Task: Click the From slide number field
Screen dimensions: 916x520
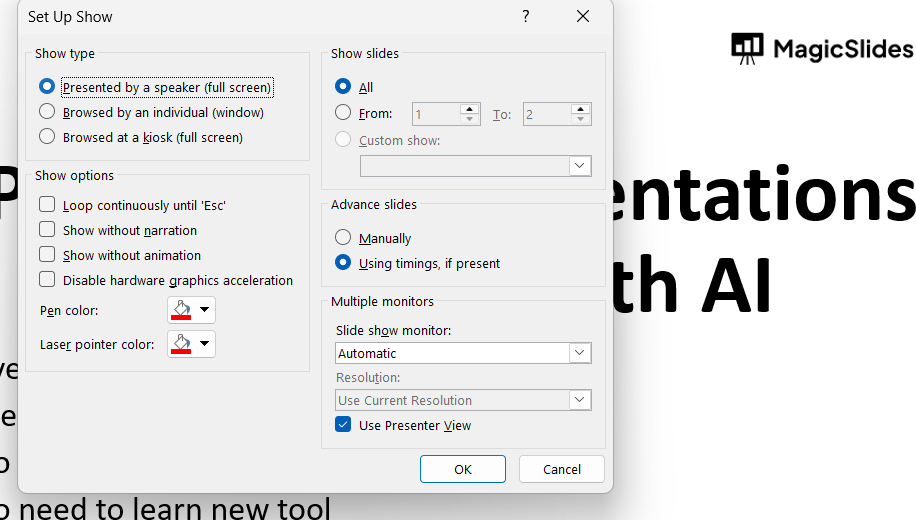Action: point(436,114)
